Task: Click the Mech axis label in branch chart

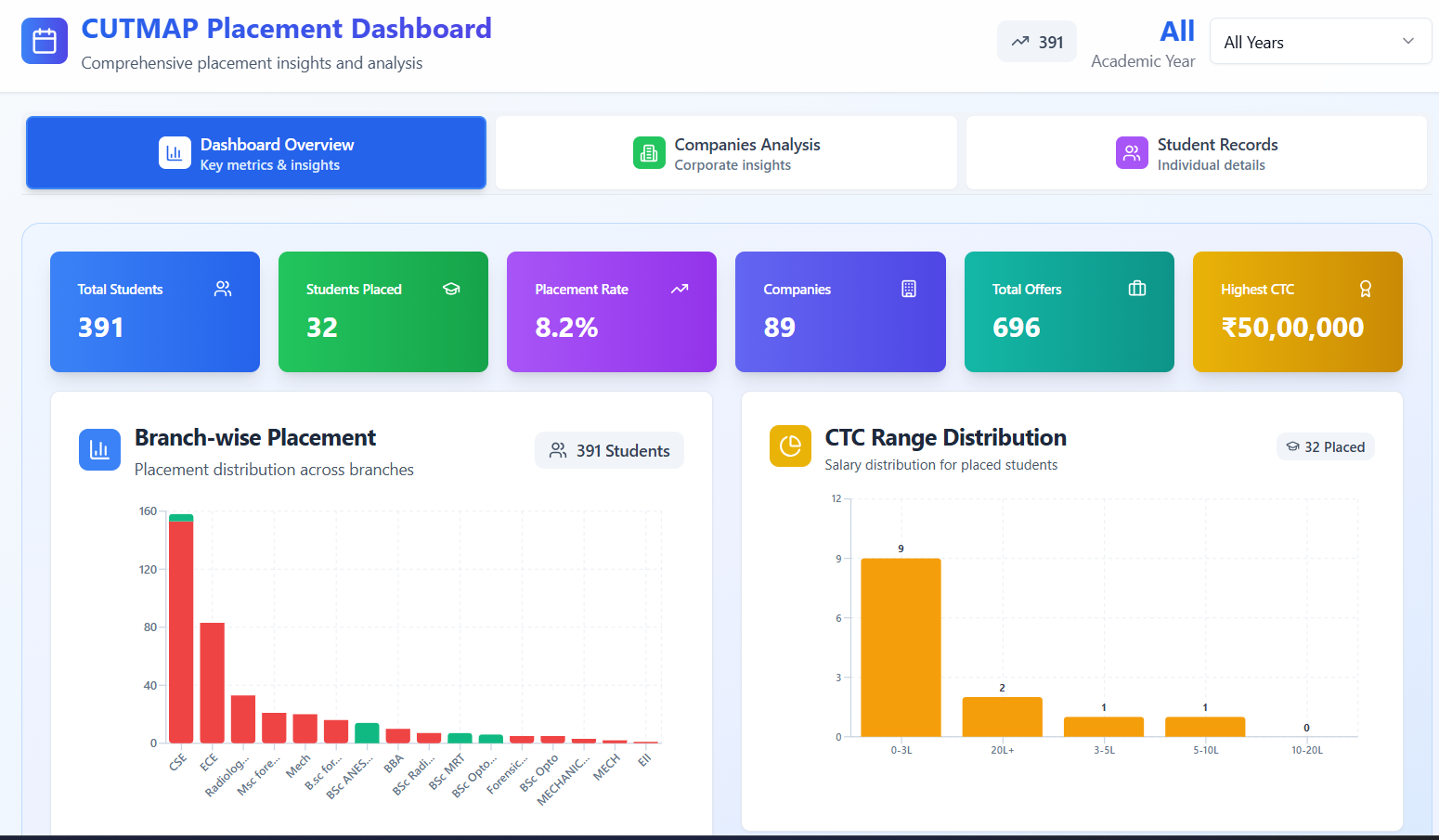Action: tap(298, 766)
